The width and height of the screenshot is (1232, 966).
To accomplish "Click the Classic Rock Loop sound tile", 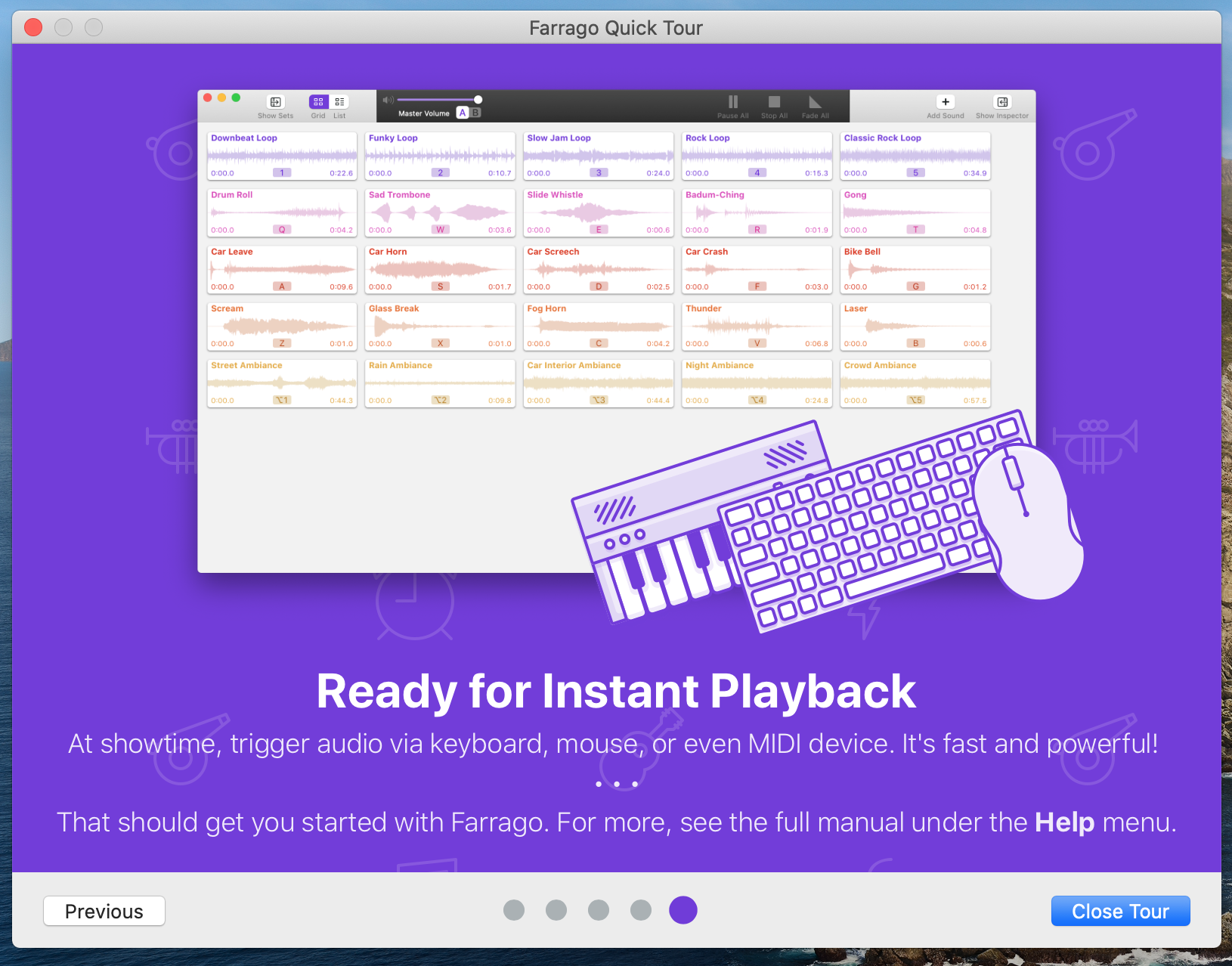I will [x=915, y=156].
